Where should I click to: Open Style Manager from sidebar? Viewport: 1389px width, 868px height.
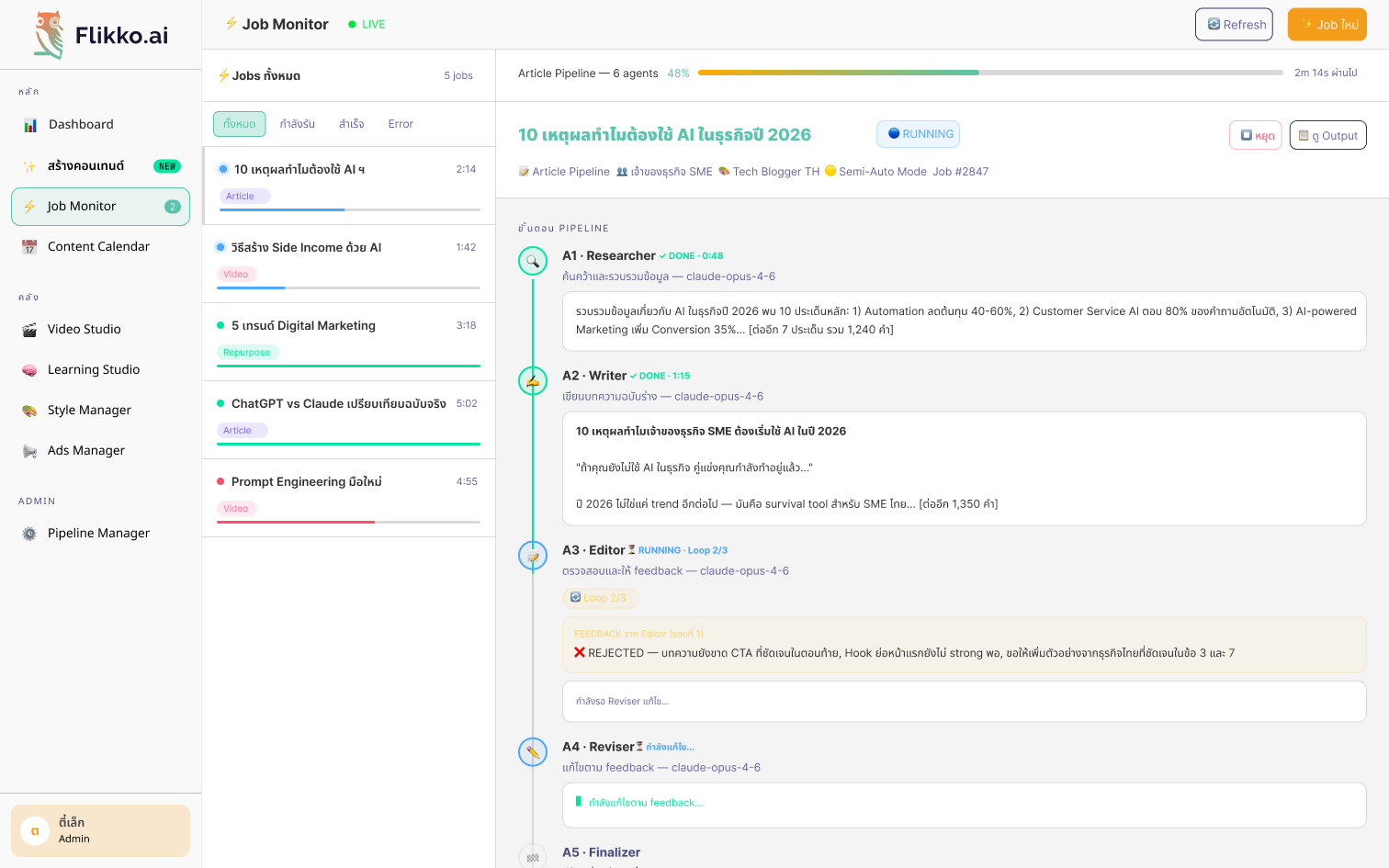100,411
